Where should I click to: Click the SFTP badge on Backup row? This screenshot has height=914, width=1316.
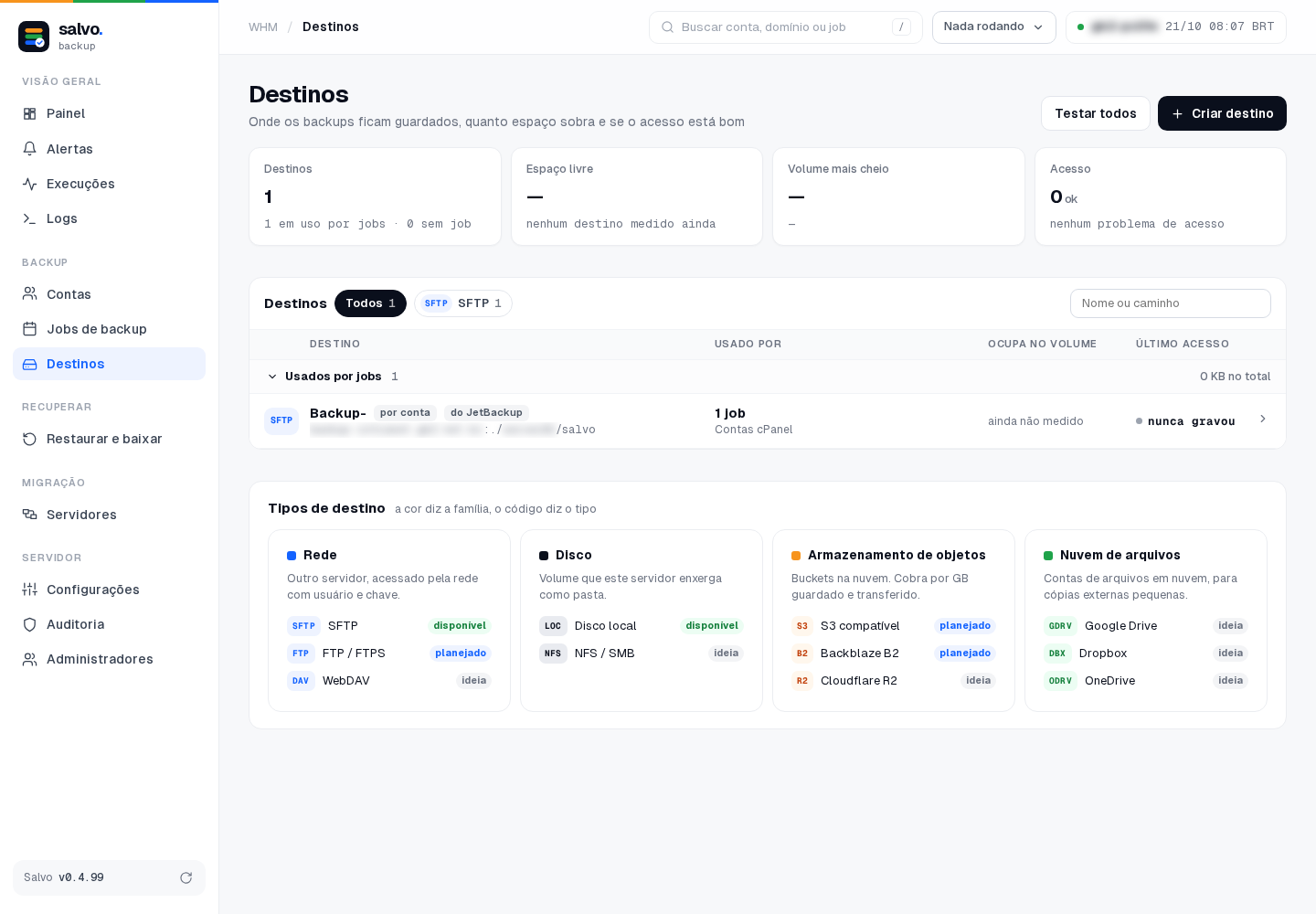pos(281,420)
